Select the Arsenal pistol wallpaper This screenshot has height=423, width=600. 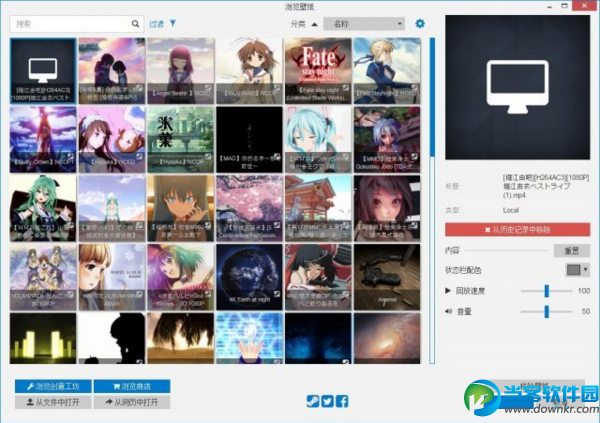coord(387,277)
